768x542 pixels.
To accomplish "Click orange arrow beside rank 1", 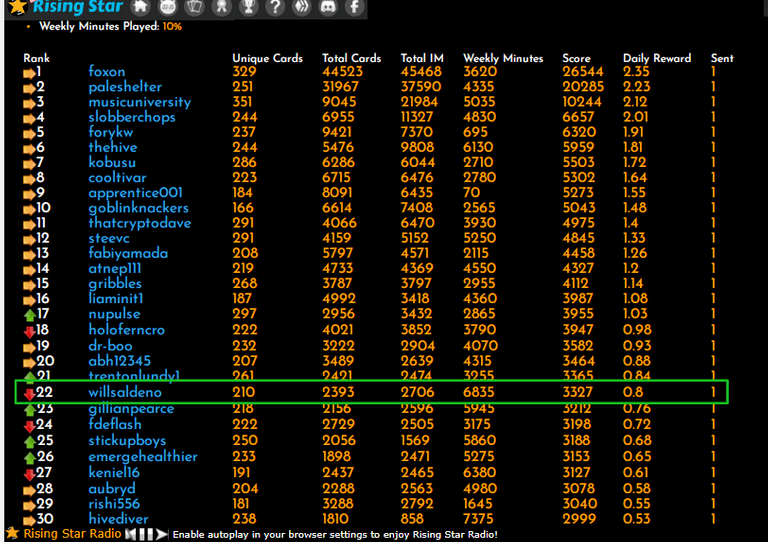I will click(x=29, y=73).
